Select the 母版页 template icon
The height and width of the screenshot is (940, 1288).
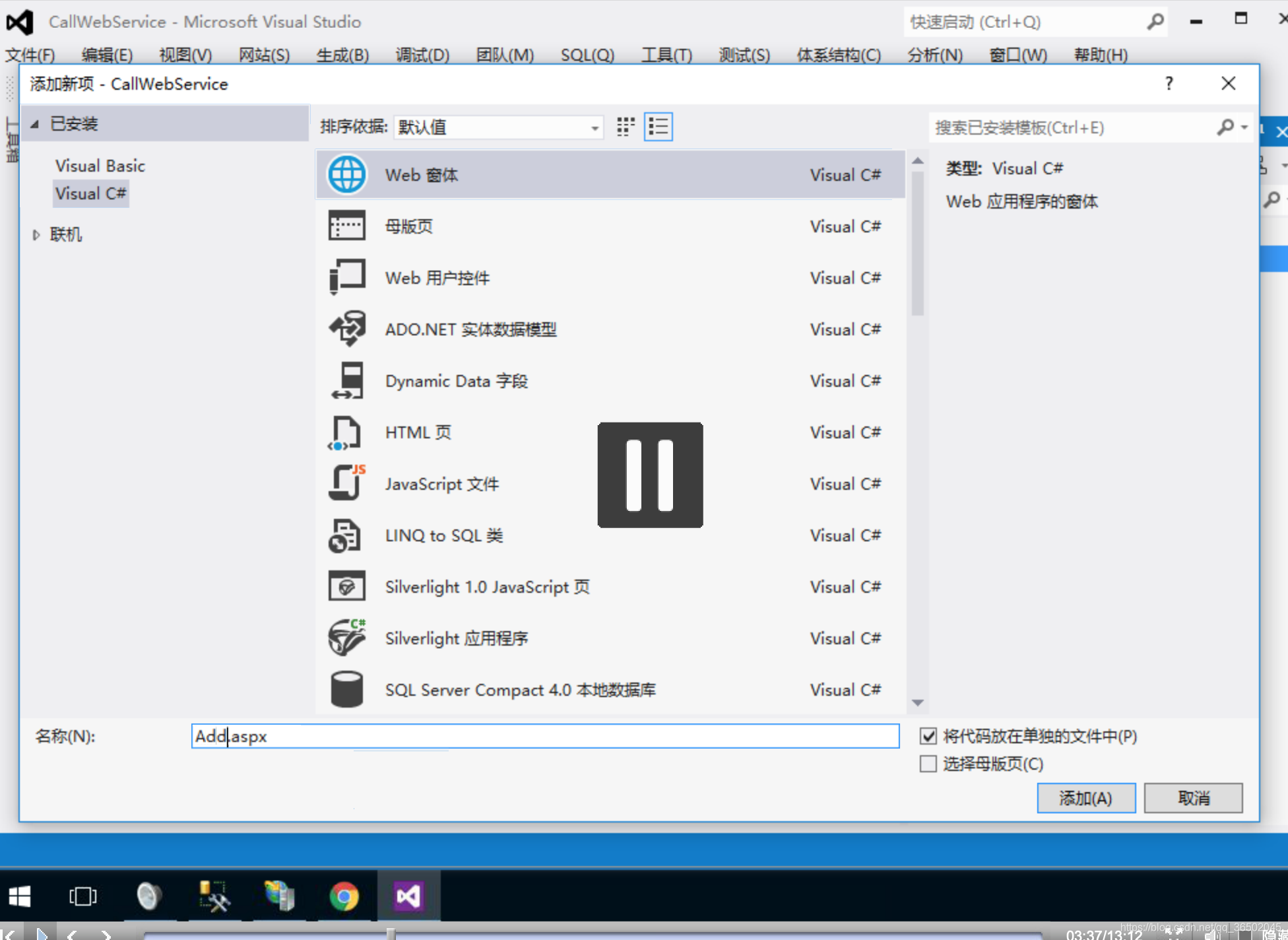click(x=346, y=225)
